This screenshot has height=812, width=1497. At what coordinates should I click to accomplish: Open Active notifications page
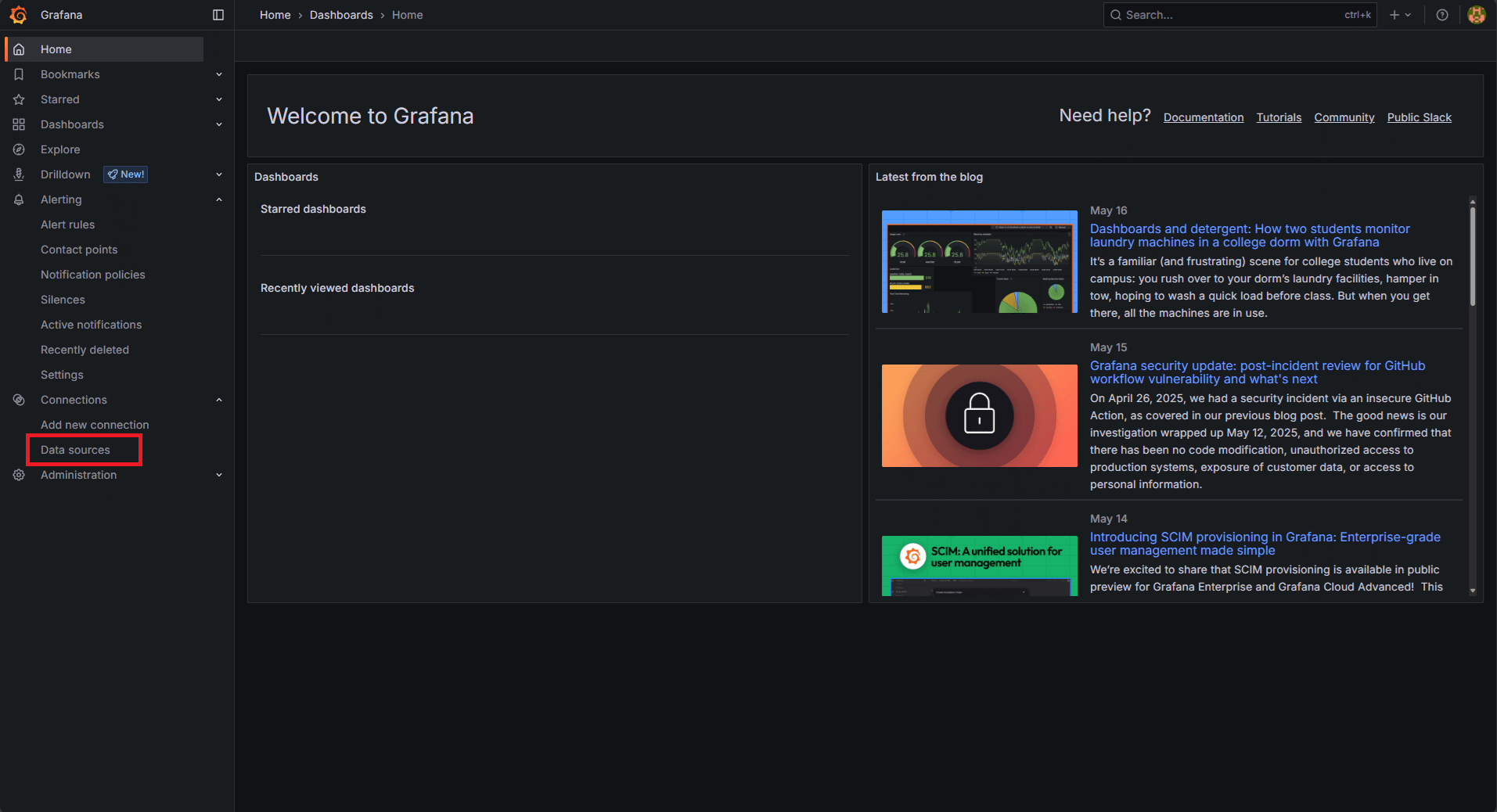[x=91, y=325]
